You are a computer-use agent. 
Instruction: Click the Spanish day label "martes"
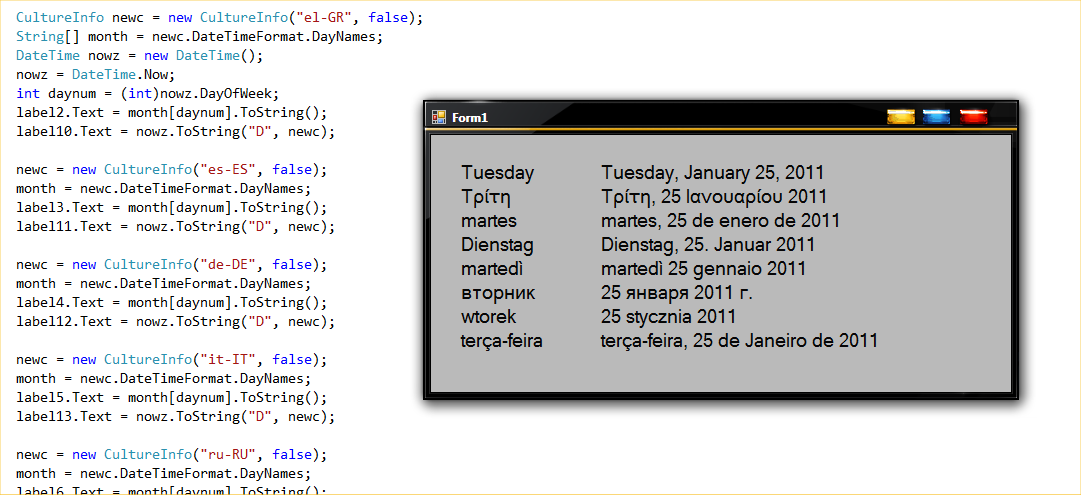click(489, 221)
